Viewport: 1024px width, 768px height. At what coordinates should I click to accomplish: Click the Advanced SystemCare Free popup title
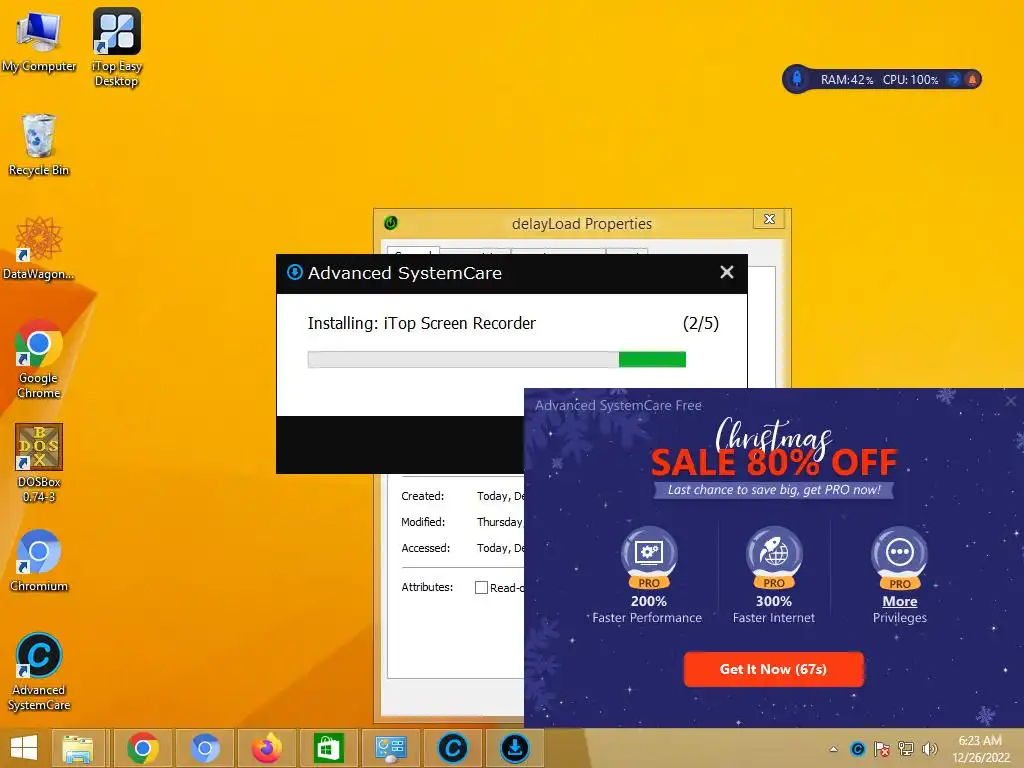pyautogui.click(x=618, y=406)
